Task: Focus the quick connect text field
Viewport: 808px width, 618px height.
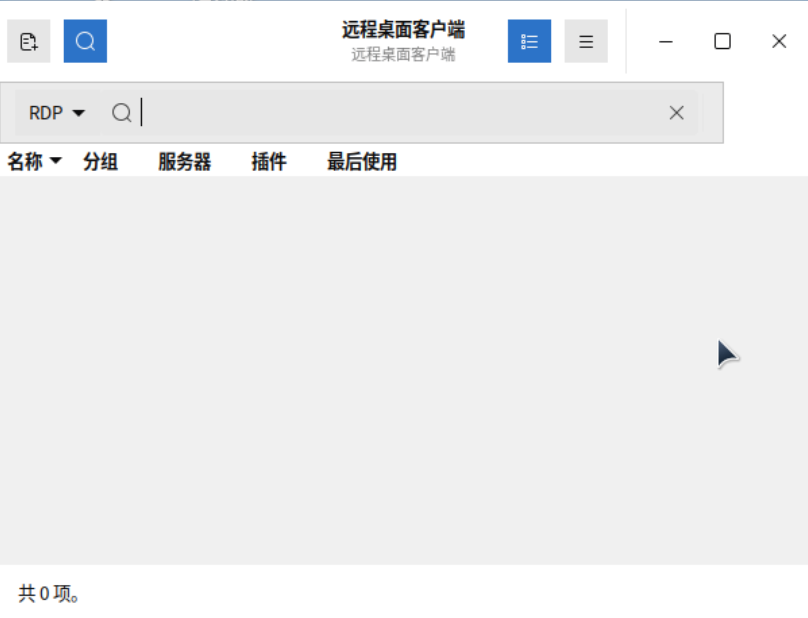Action: click(x=400, y=113)
